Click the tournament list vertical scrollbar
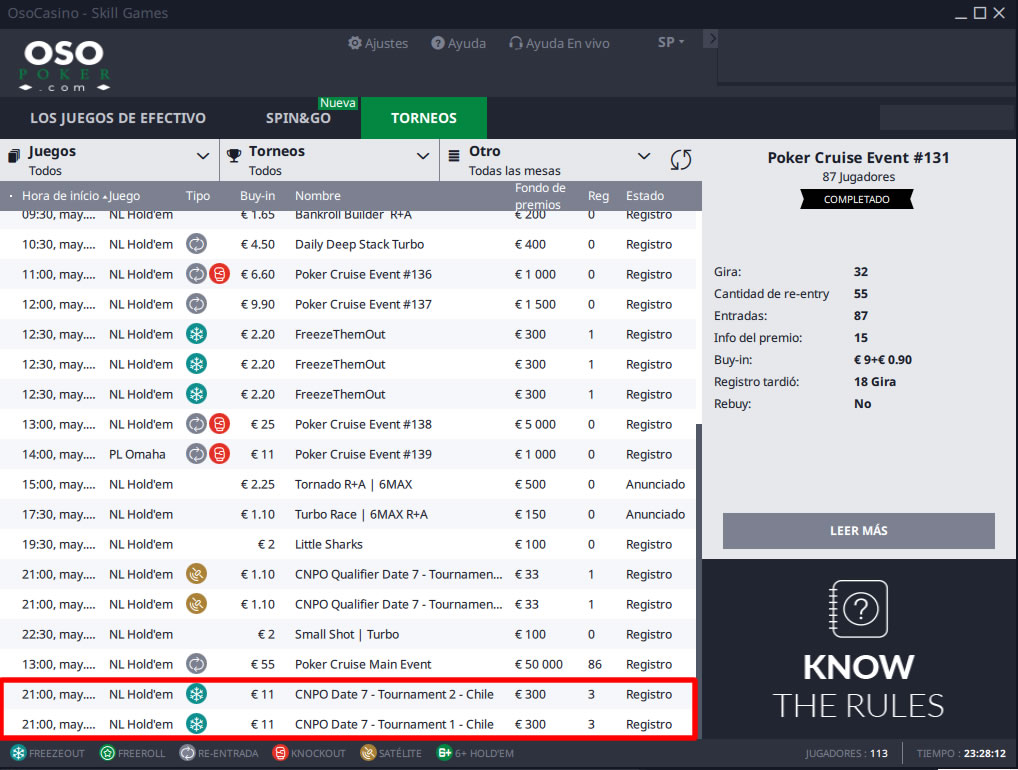 (x=699, y=580)
